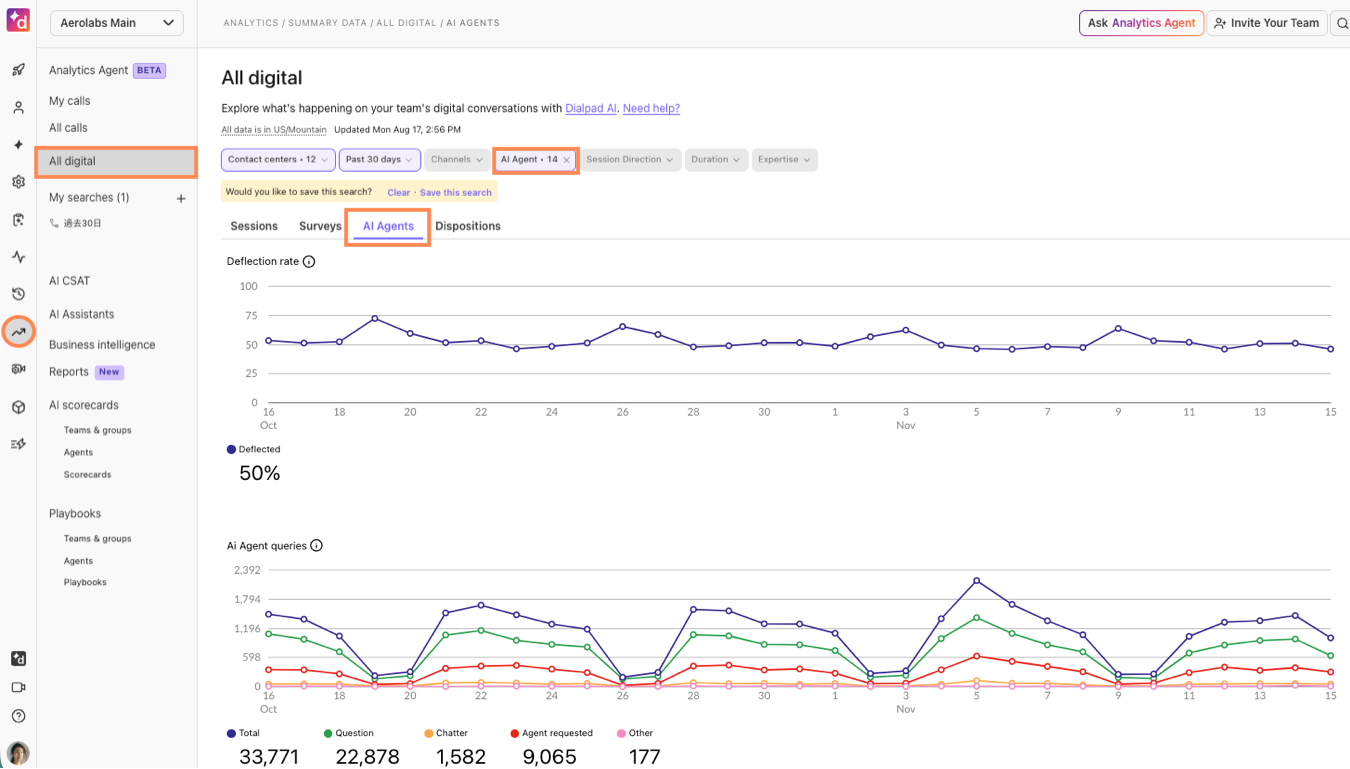Open the Duration filter dropdown
Screen dimensions: 1350x769
[x=716, y=160]
